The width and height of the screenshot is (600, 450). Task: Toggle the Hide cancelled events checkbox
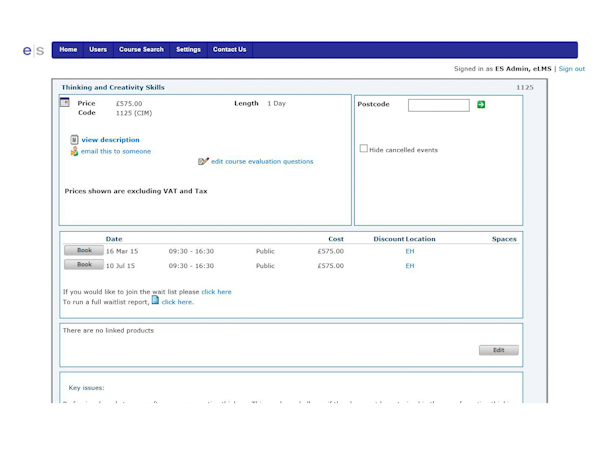tap(364, 148)
